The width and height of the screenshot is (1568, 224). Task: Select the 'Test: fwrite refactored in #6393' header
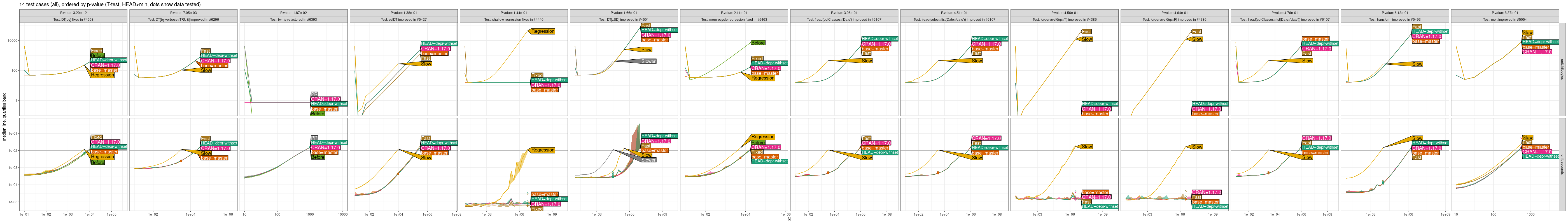coord(293,20)
